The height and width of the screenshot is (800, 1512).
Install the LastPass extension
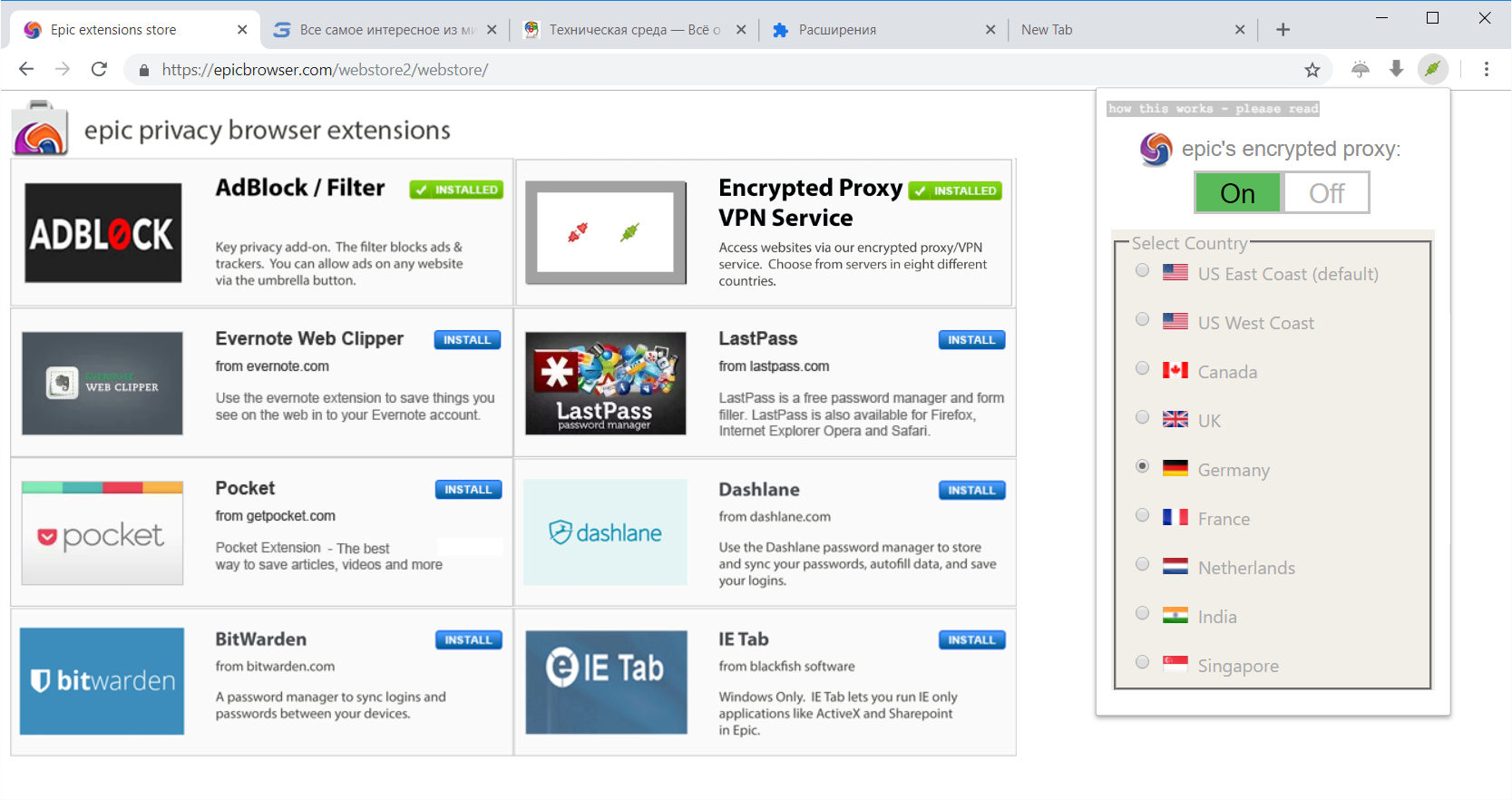click(971, 340)
